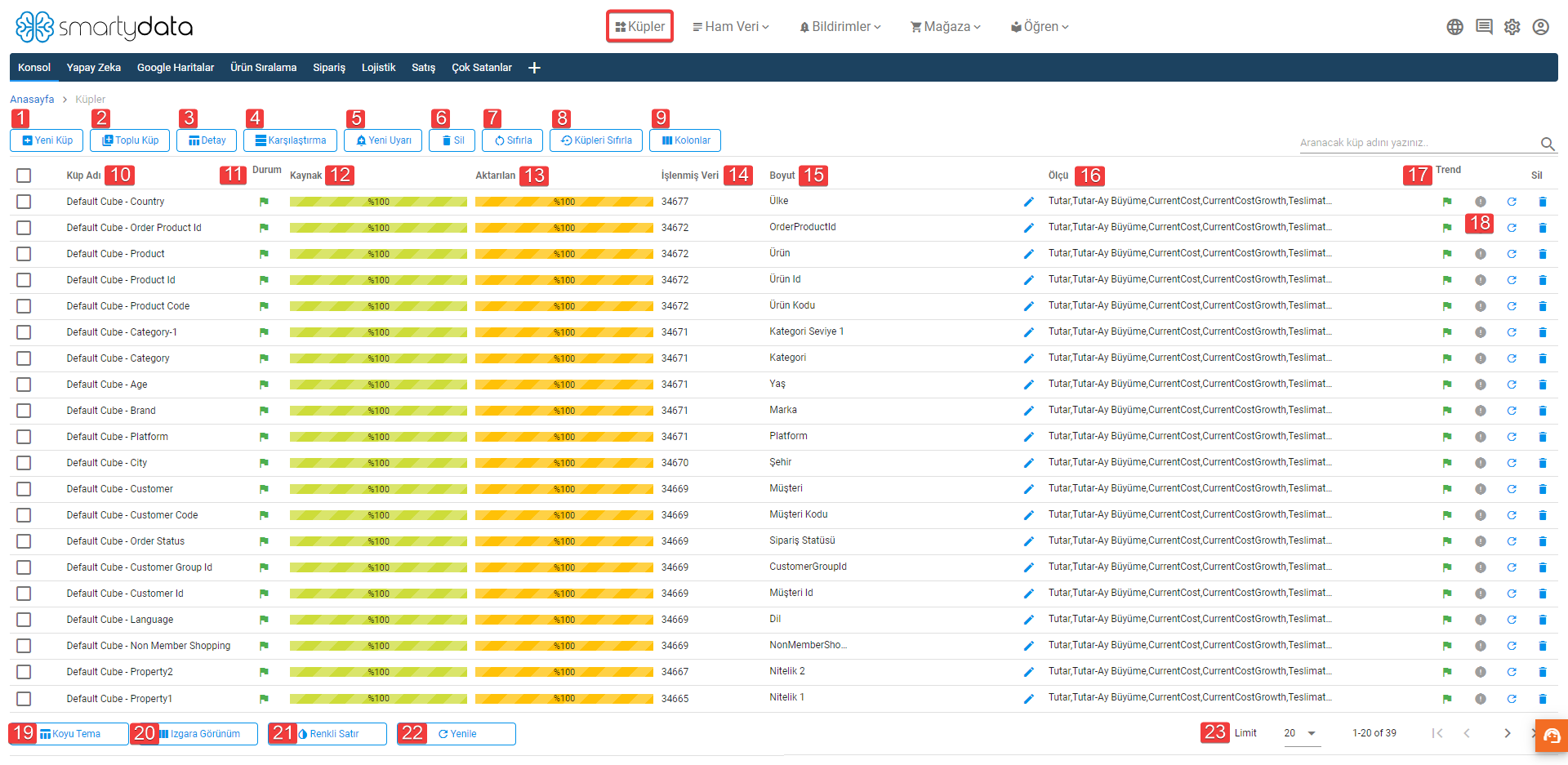
Task: Check Default Cube - Customer Code checkbox
Action: (24, 515)
